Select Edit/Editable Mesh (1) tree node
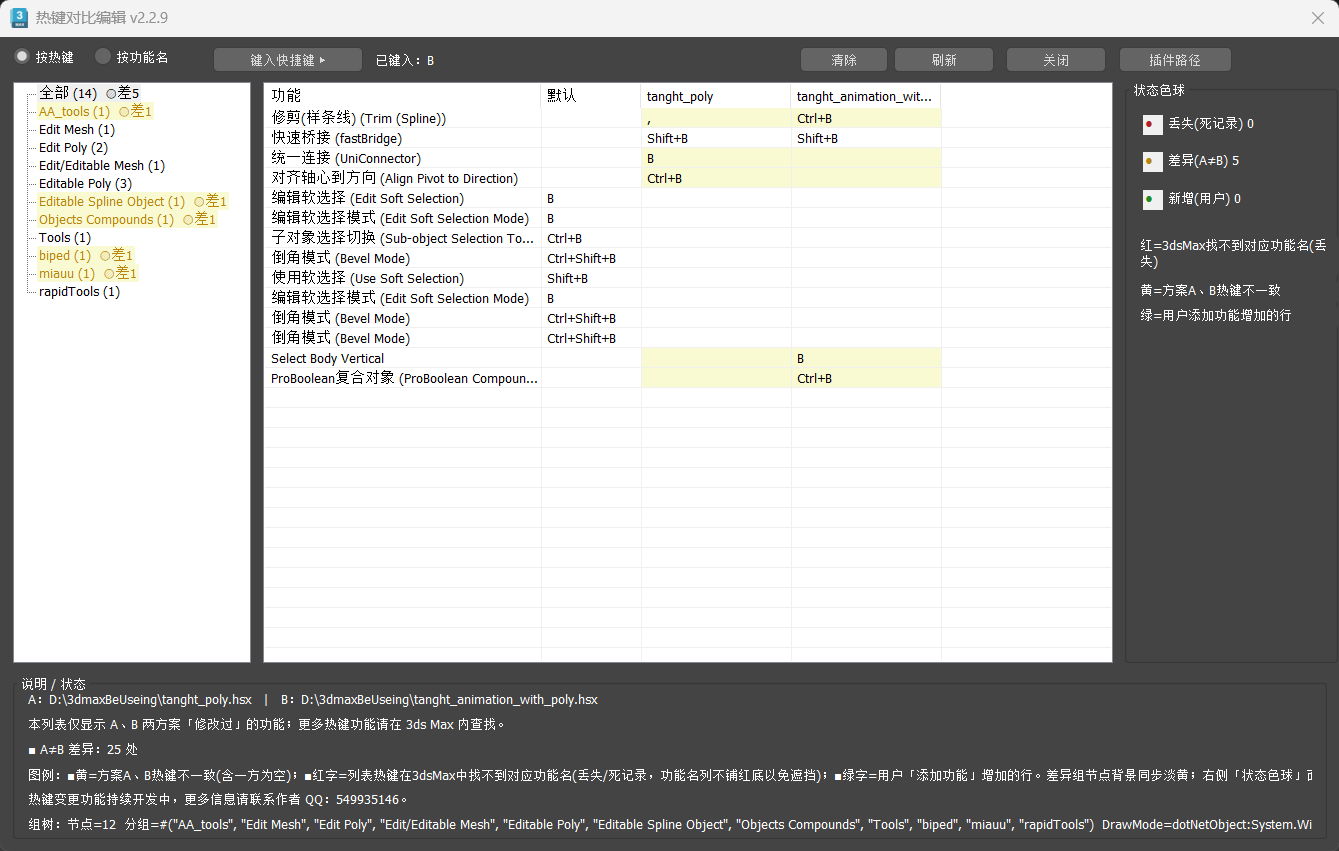This screenshot has width=1339, height=851. [102, 165]
